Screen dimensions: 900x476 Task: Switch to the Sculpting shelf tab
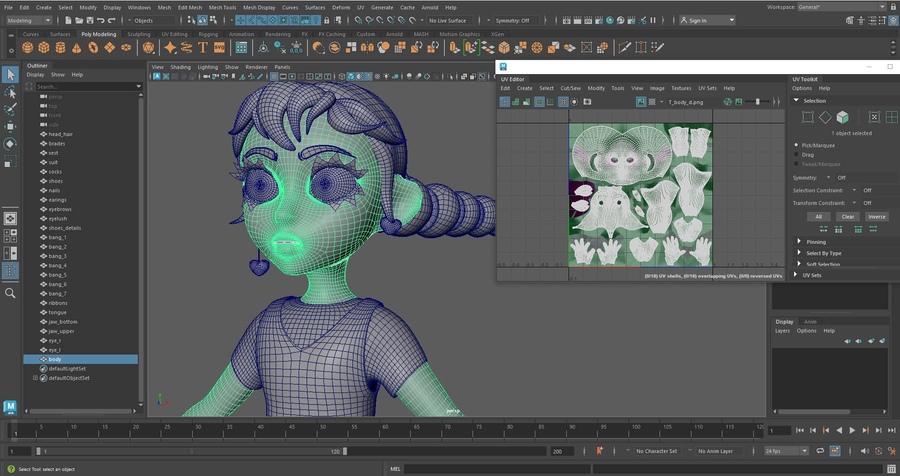tap(139, 34)
